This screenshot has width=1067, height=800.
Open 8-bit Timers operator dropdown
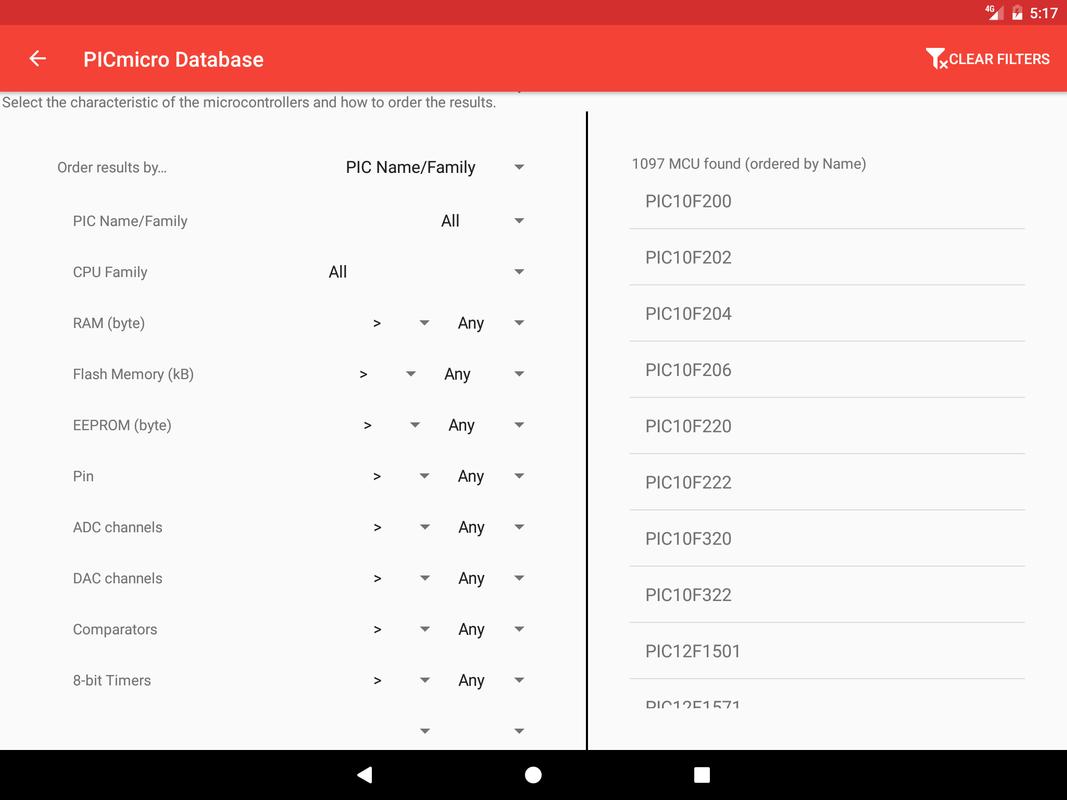[x=400, y=680]
